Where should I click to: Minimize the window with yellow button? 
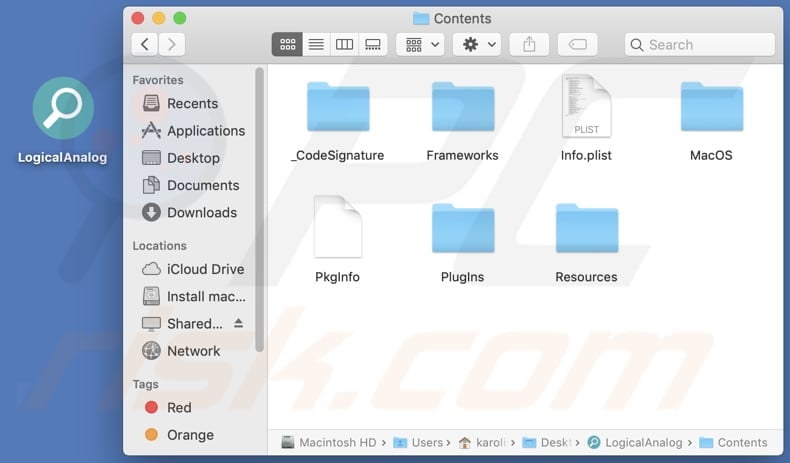159,19
